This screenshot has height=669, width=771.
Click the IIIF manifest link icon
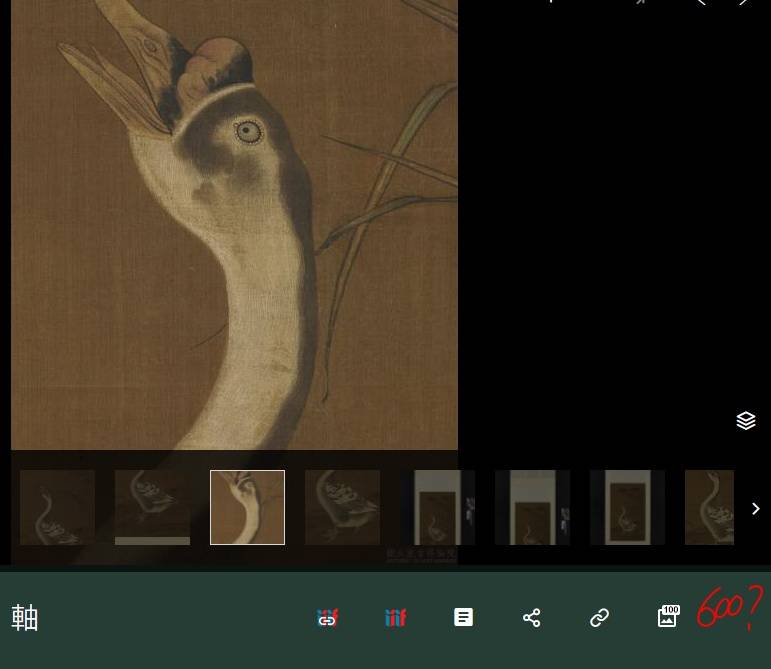(x=327, y=618)
